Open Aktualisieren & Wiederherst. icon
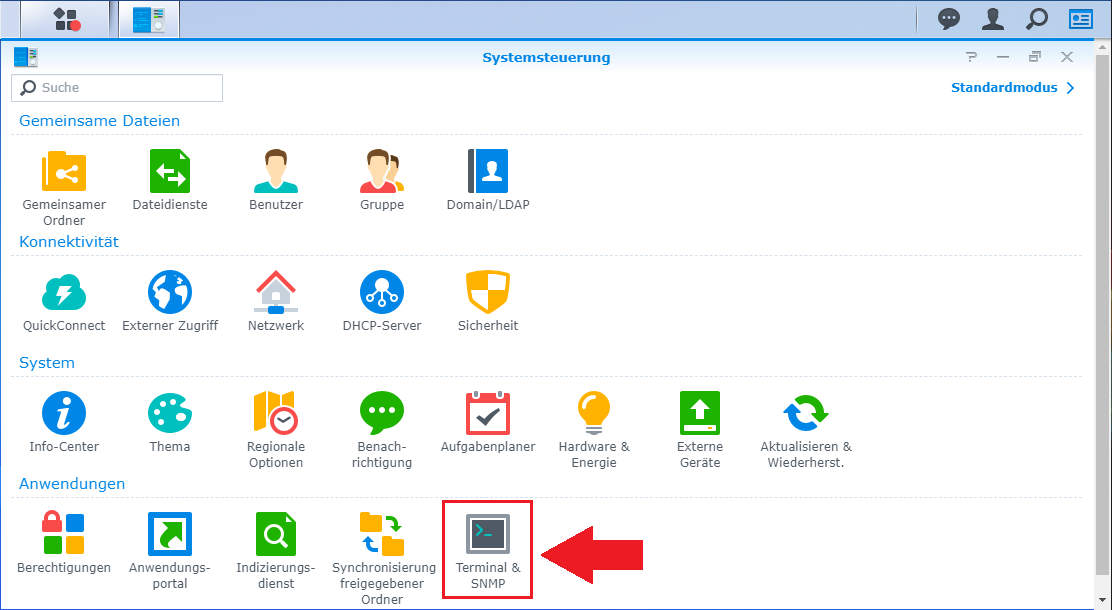Screen dimensions: 1112x610 pyautogui.click(x=806, y=413)
